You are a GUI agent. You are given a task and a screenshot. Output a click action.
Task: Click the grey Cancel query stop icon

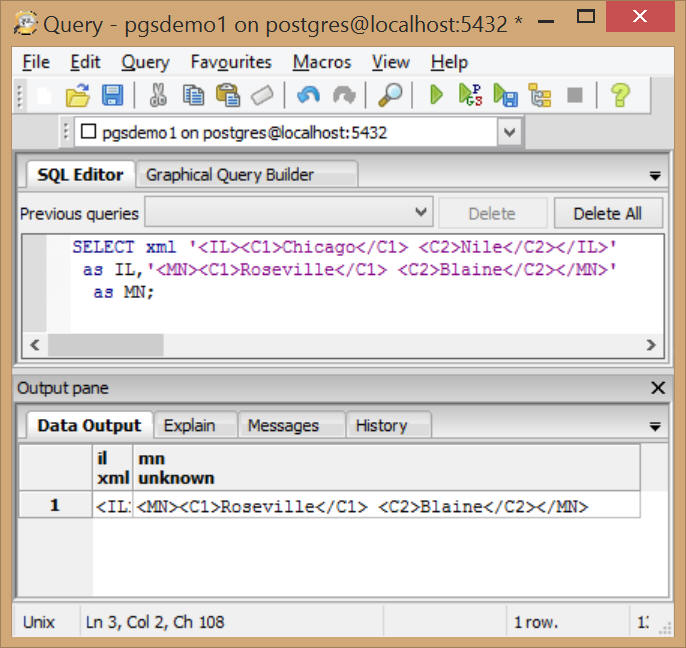575,95
